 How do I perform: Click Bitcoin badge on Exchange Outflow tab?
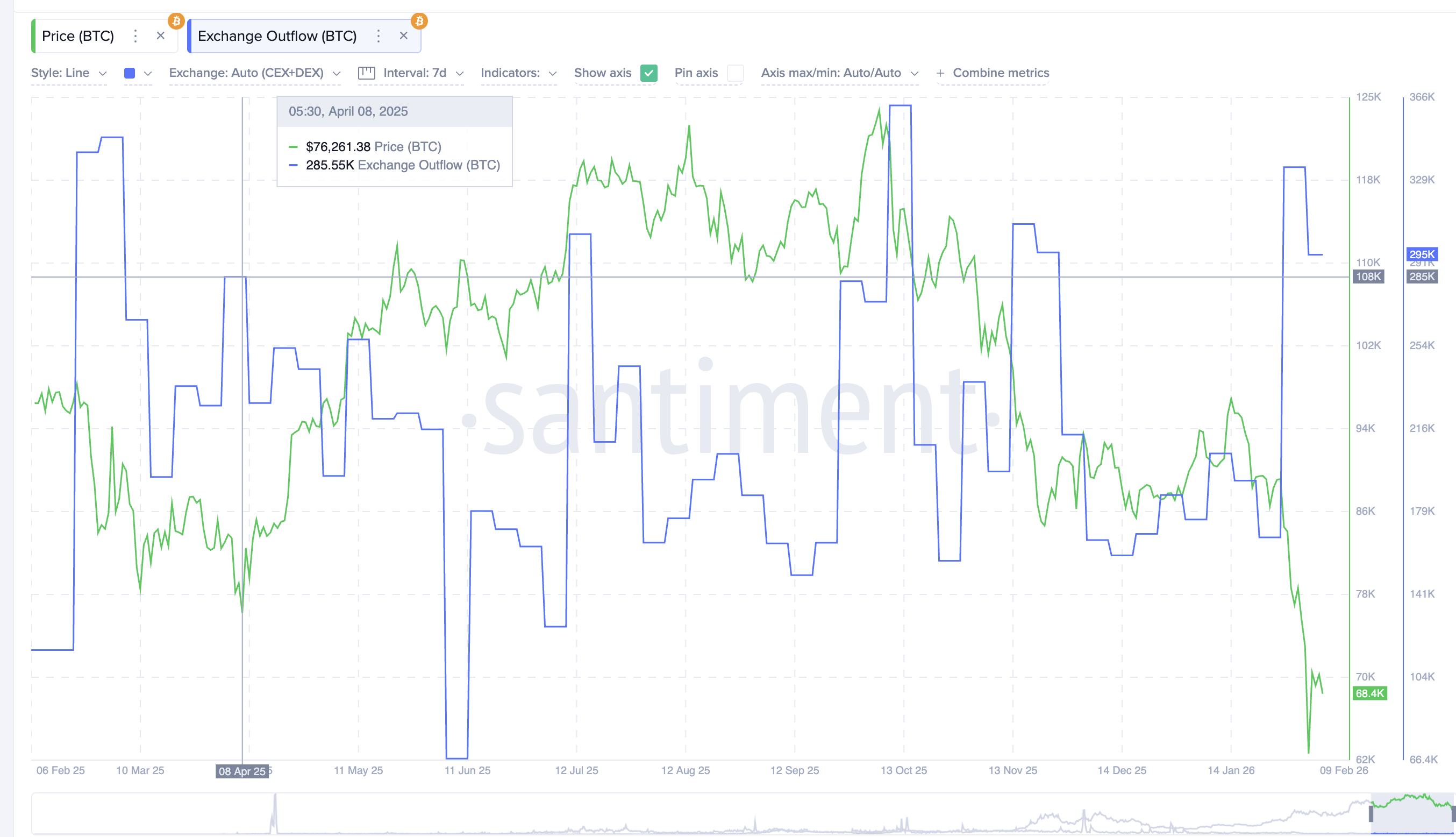coord(419,22)
